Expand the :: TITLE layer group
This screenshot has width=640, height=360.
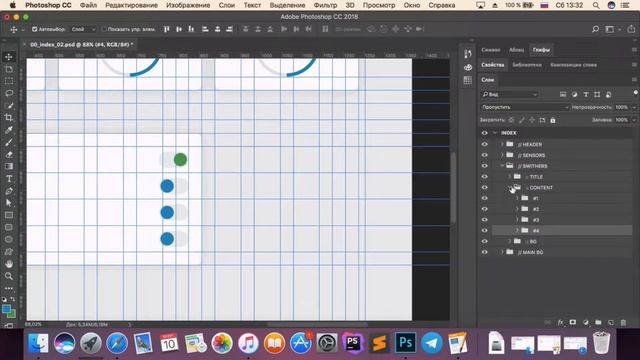pyautogui.click(x=509, y=177)
